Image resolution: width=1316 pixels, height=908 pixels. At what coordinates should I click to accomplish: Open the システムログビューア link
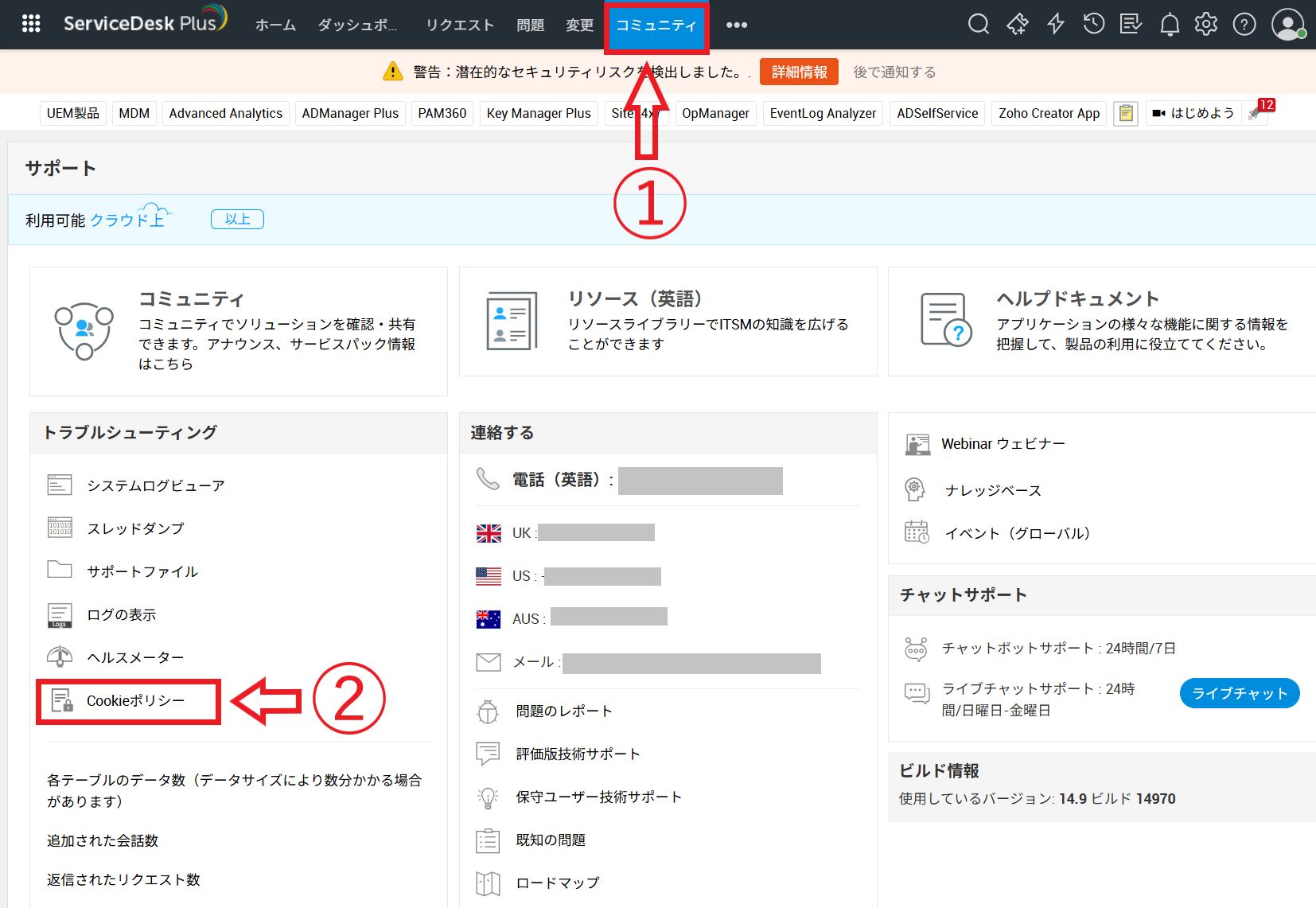coord(155,485)
